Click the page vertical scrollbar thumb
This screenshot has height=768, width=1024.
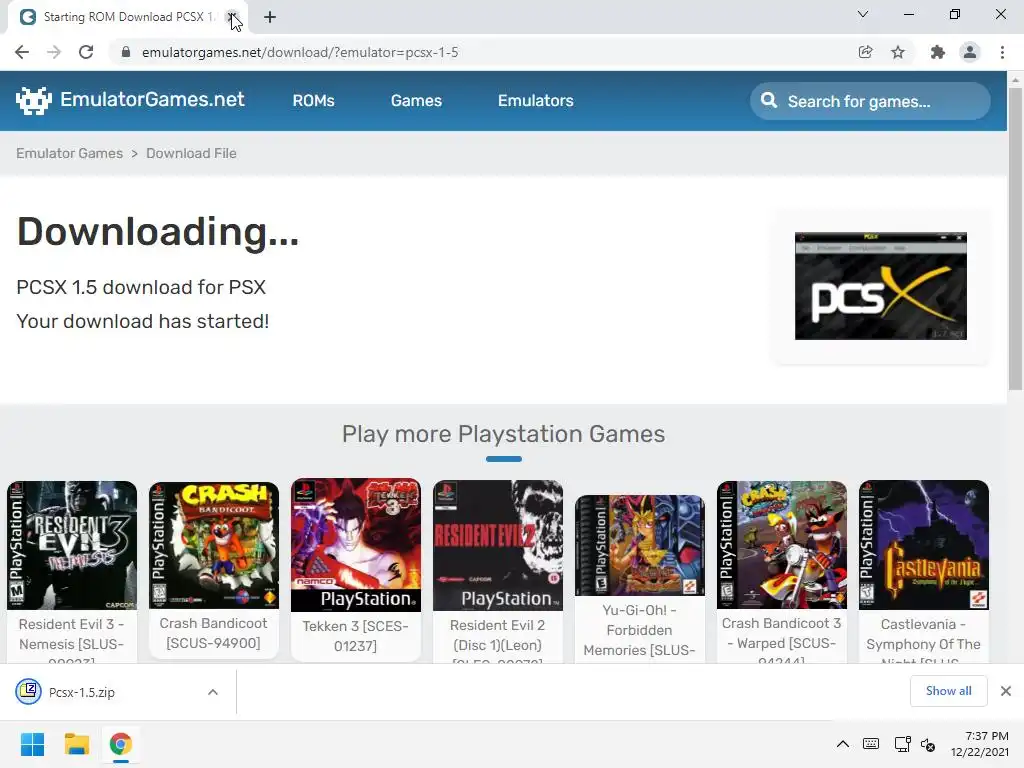tap(1015, 238)
